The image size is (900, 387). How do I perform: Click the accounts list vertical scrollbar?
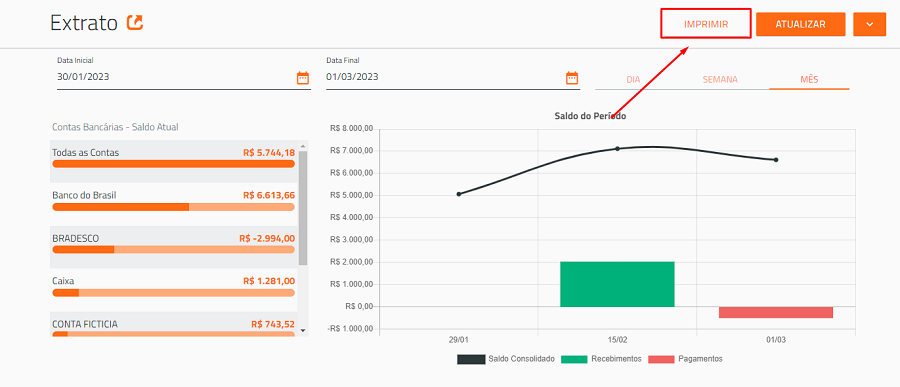click(303, 208)
